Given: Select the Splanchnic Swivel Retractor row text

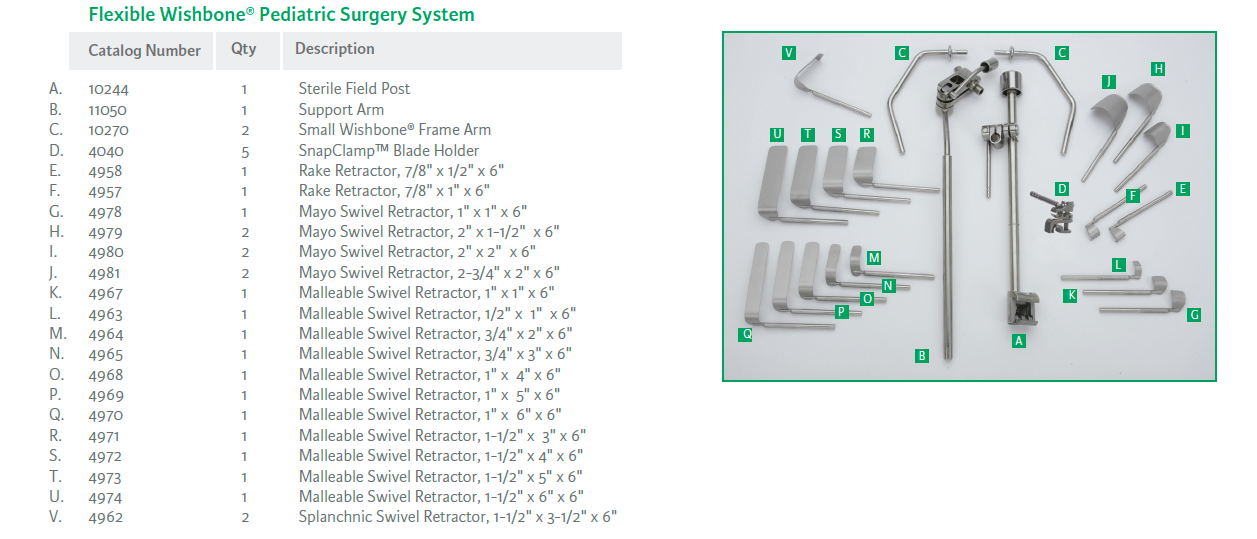Looking at the screenshot, I should pos(457,517).
